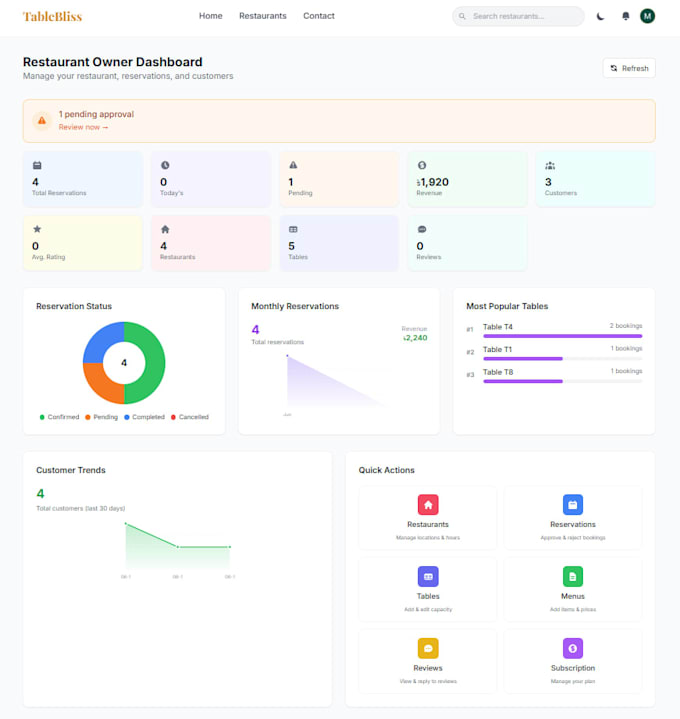Open Tables quick action label

(x=428, y=596)
